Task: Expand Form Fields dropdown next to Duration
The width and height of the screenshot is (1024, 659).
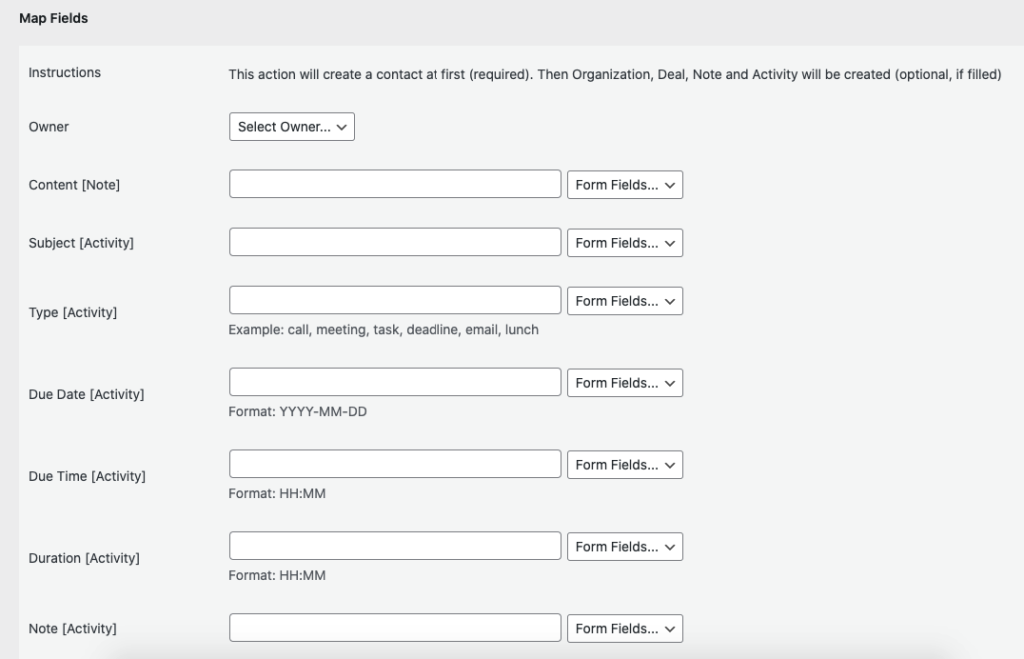Action: [624, 547]
